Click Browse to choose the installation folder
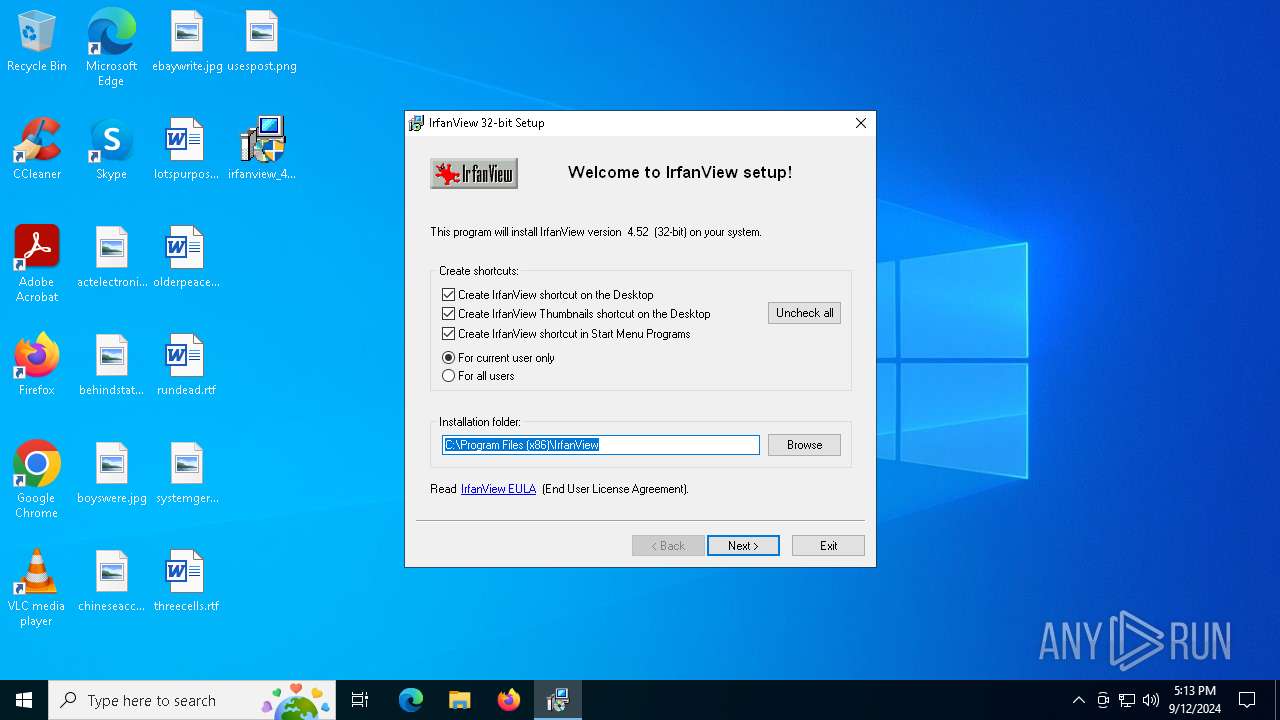The width and height of the screenshot is (1280, 720). pos(804,445)
